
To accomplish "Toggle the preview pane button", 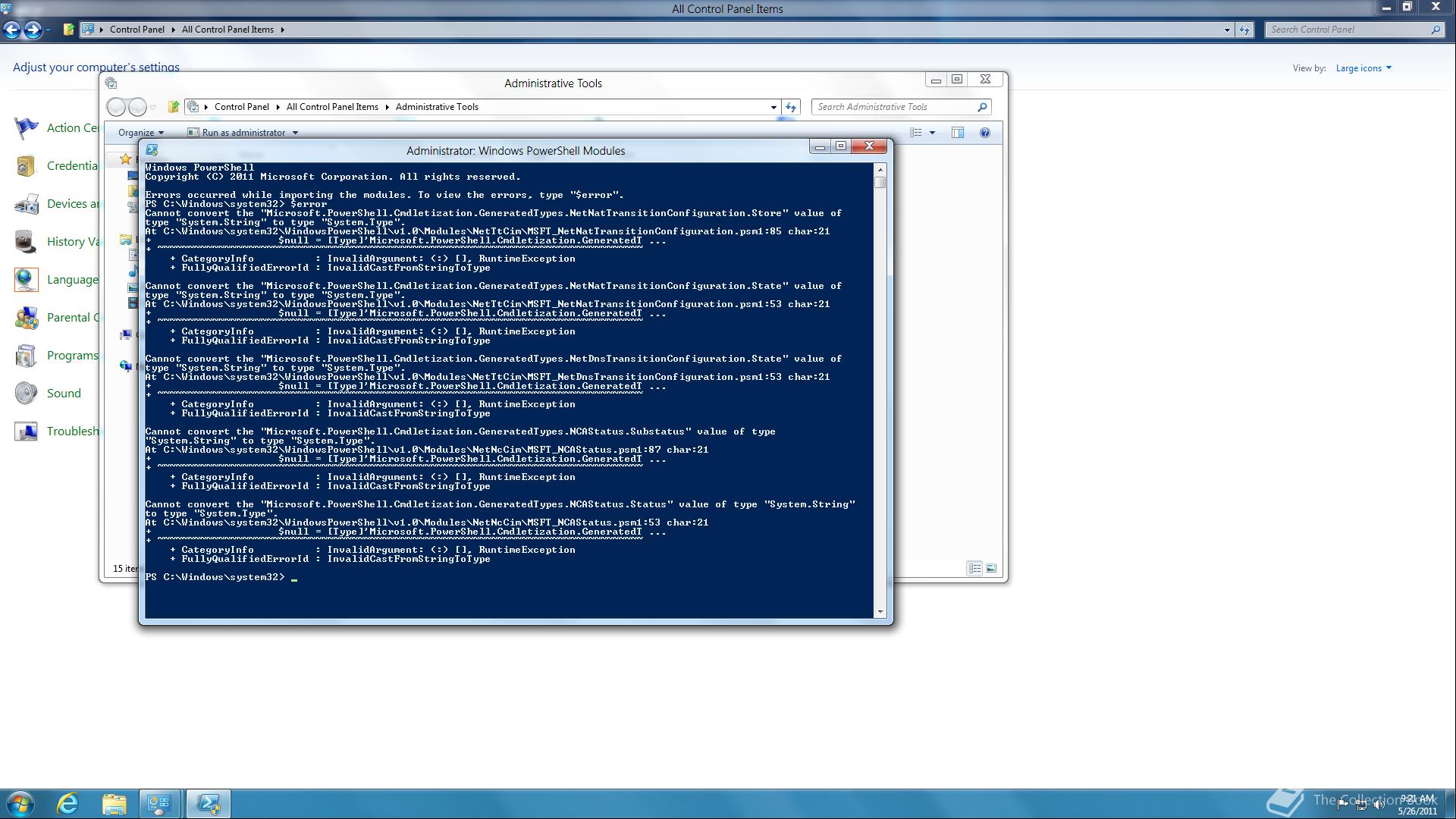I will point(958,133).
